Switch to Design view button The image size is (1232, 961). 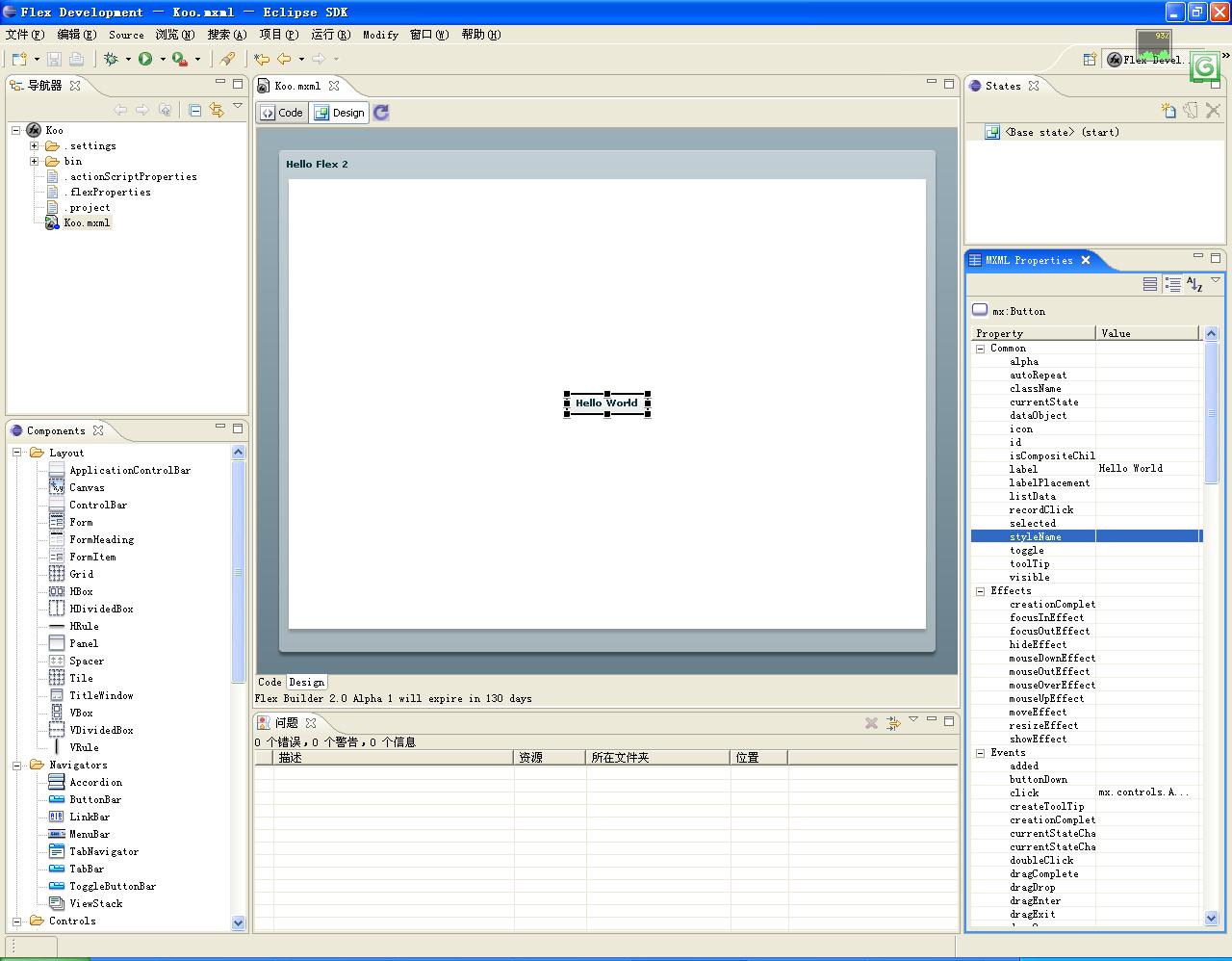[340, 113]
